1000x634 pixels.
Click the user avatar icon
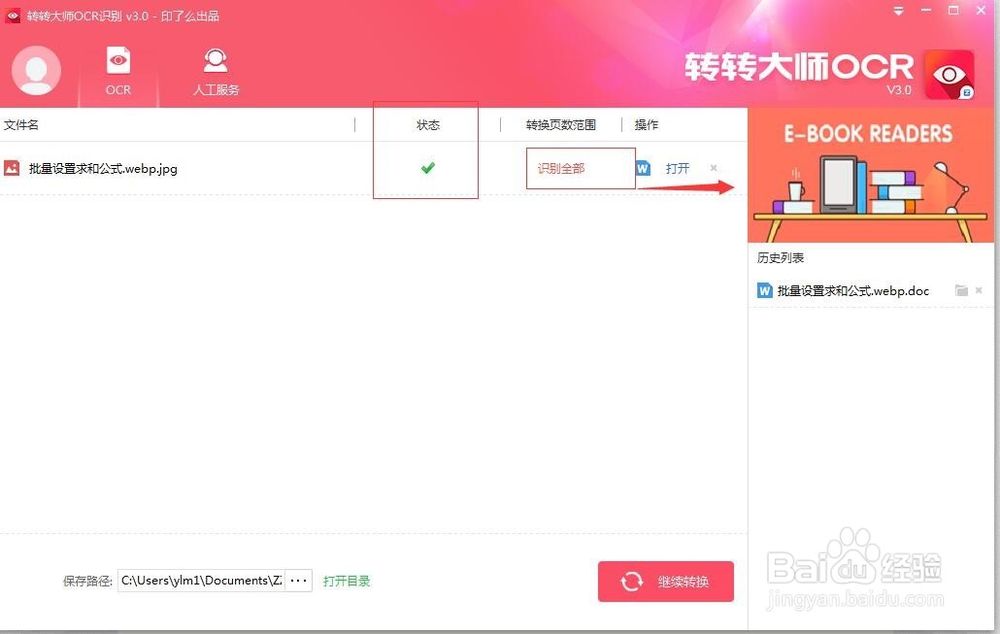(x=36, y=70)
